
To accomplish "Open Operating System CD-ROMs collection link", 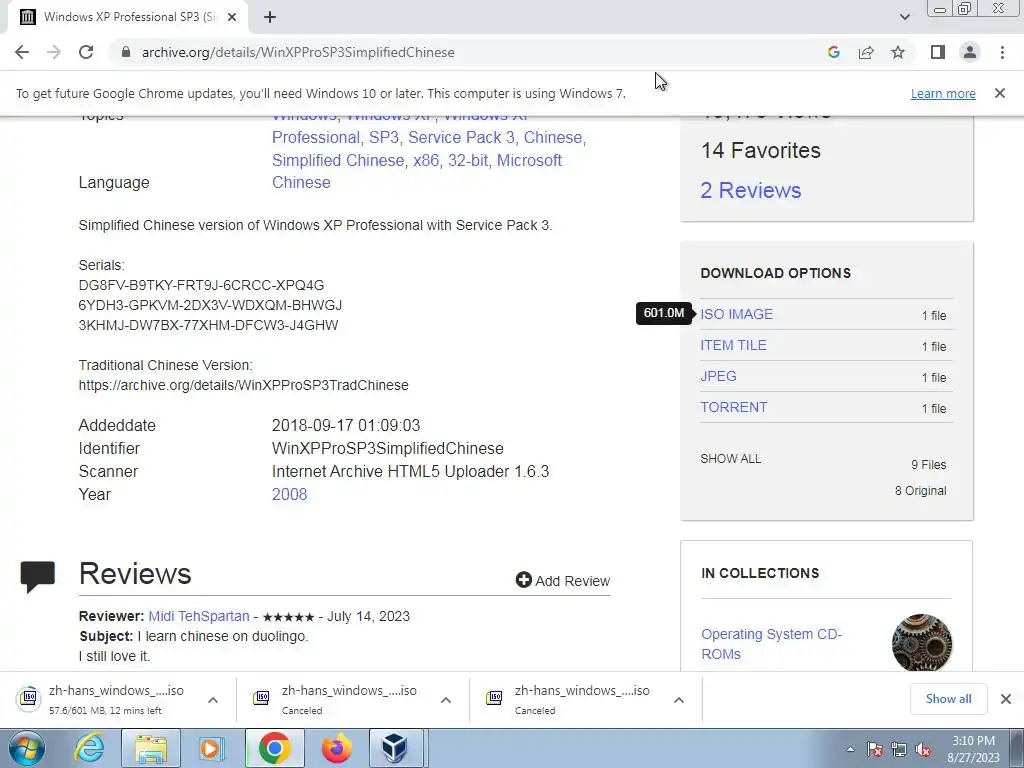I will click(771, 644).
